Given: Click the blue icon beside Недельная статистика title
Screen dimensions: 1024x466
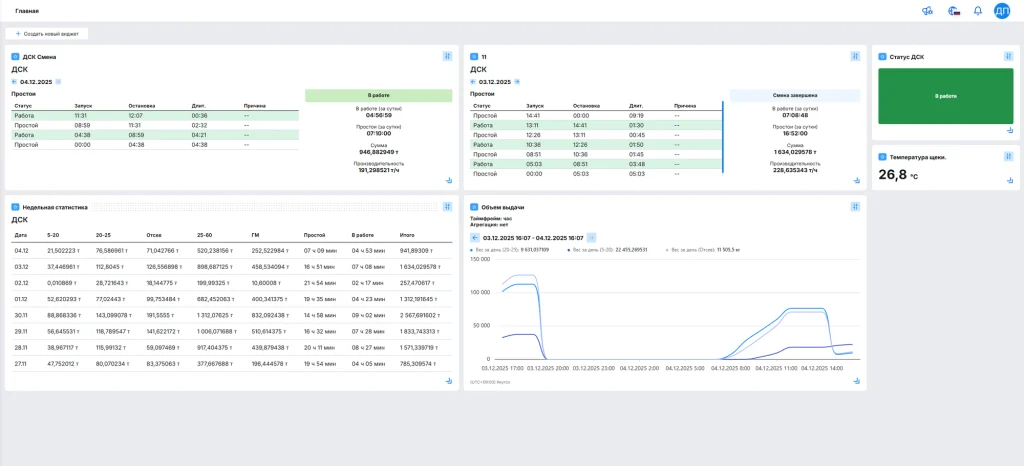Looking at the screenshot, I should 16,207.
